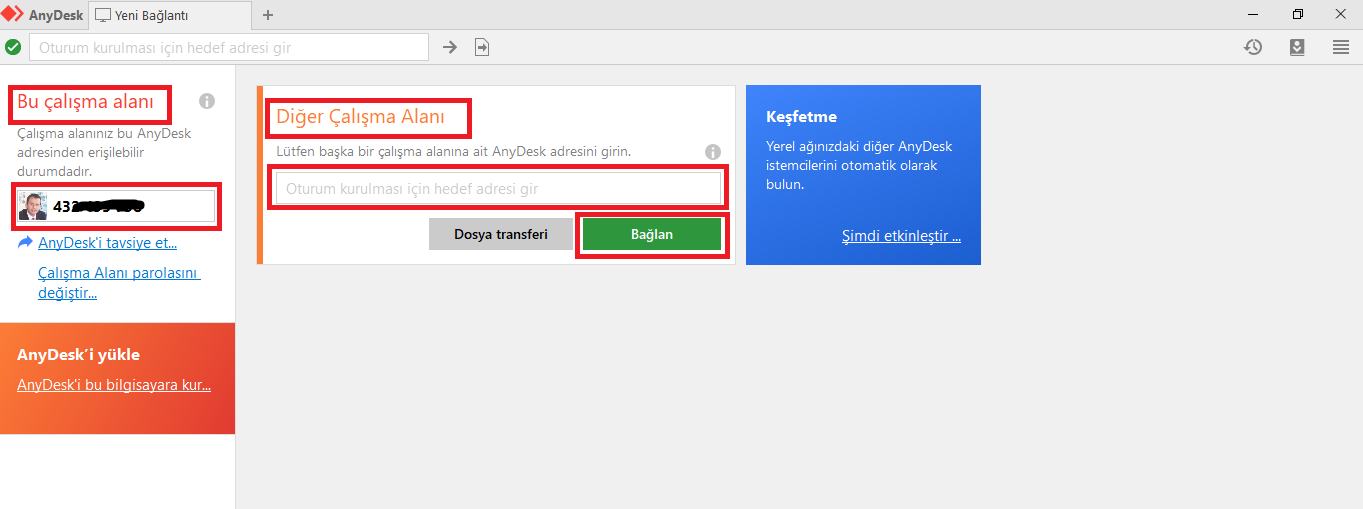Viewport: 1363px width, 509px height.
Task: Close the AnyDesk window
Action: pos(1341,14)
